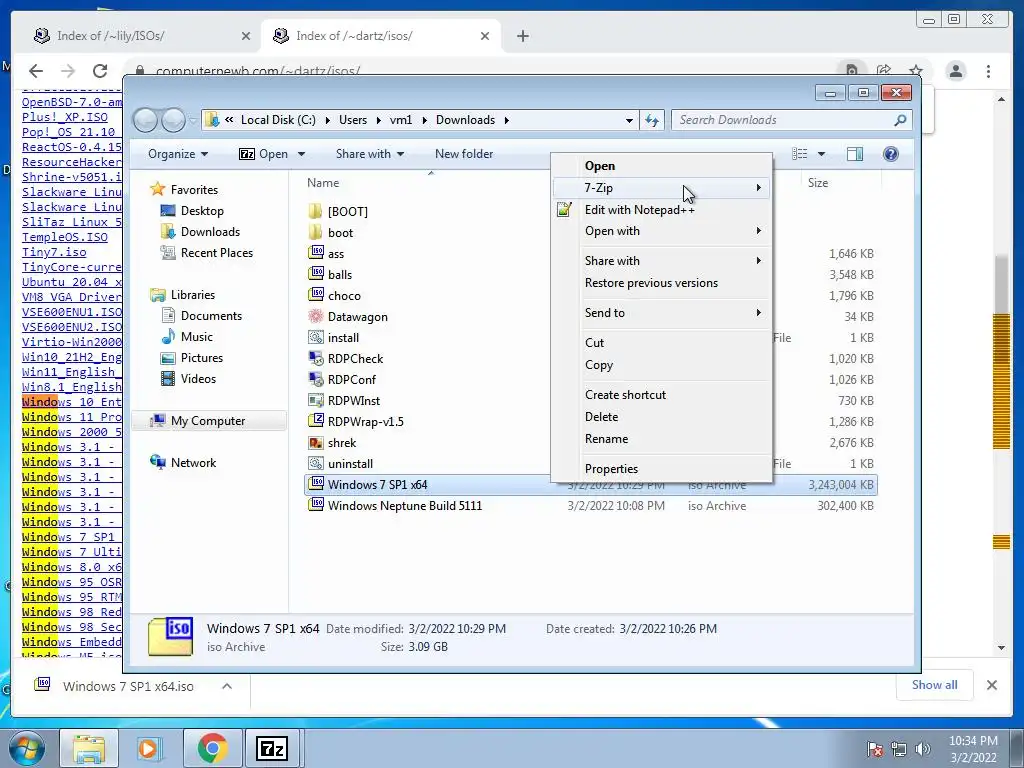
Task: Sort files by Size column header
Action: click(818, 184)
